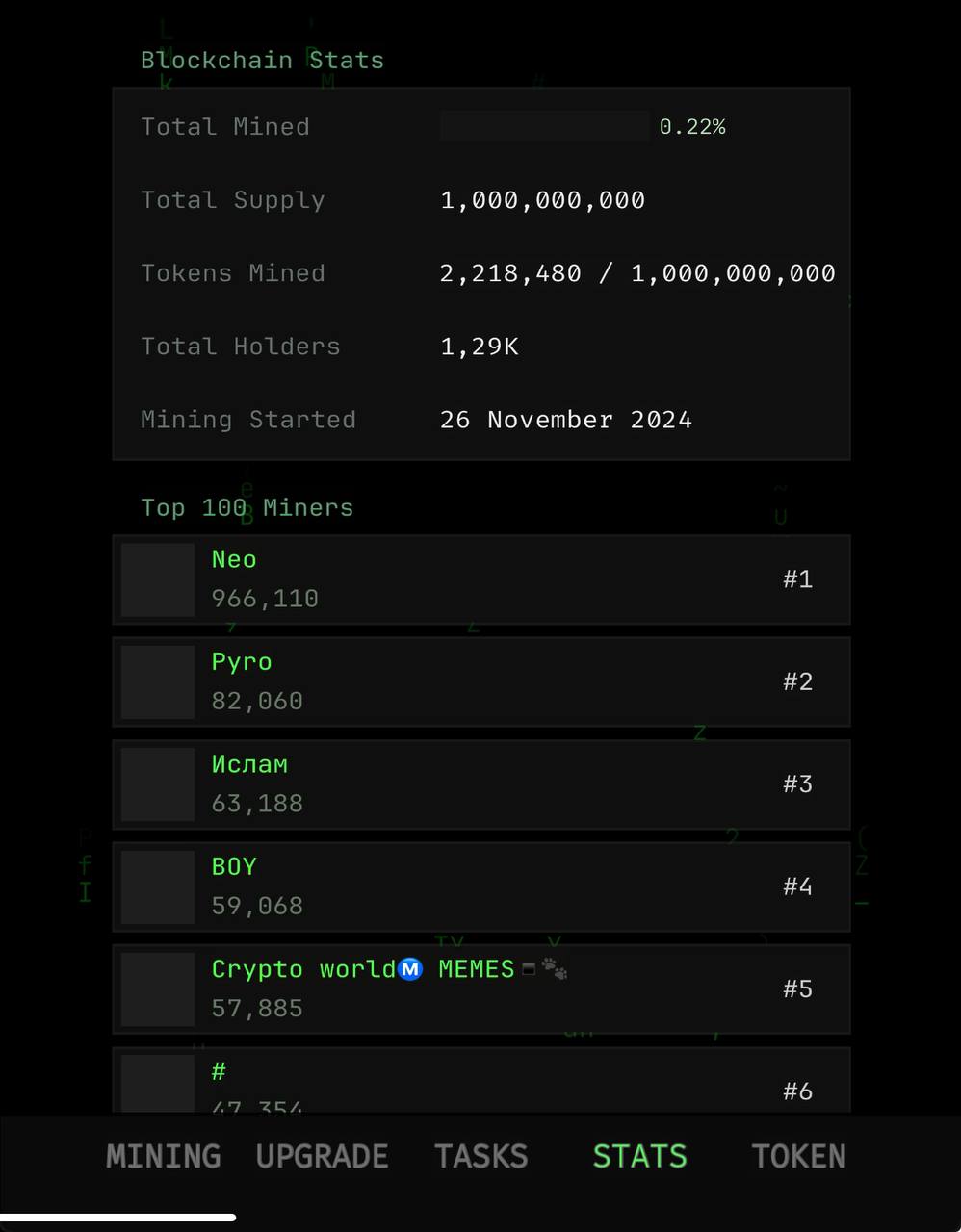
Task: Click the blue M badge icon
Action: pyautogui.click(x=410, y=969)
